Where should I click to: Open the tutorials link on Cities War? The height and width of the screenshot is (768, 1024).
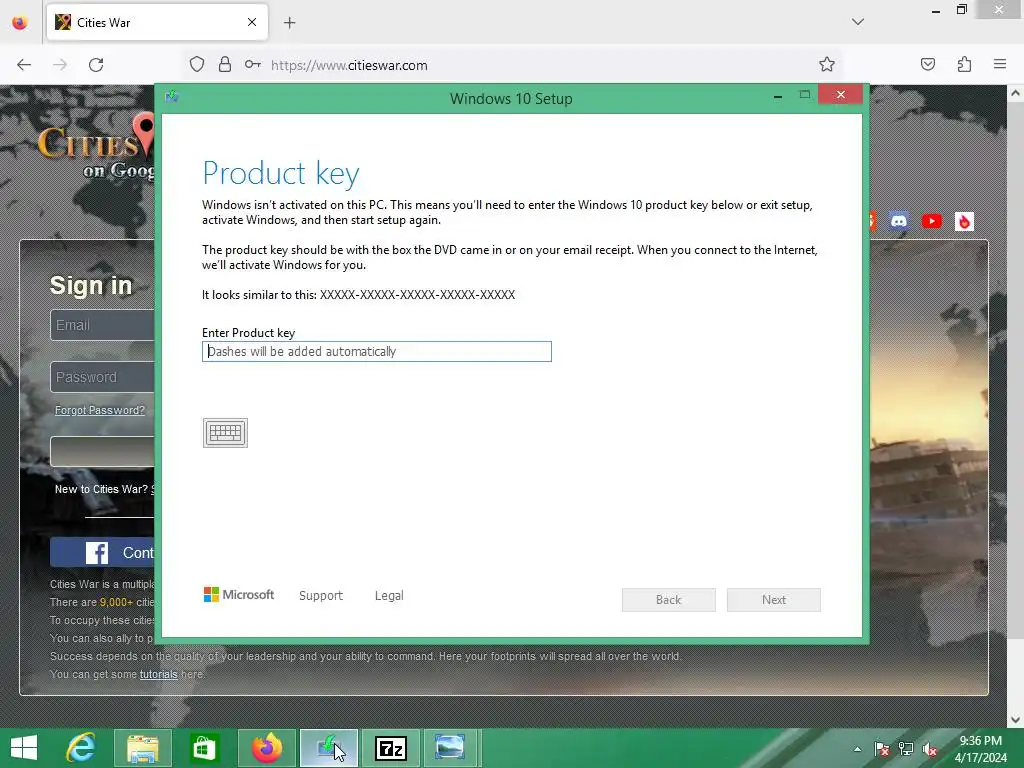pos(159,674)
